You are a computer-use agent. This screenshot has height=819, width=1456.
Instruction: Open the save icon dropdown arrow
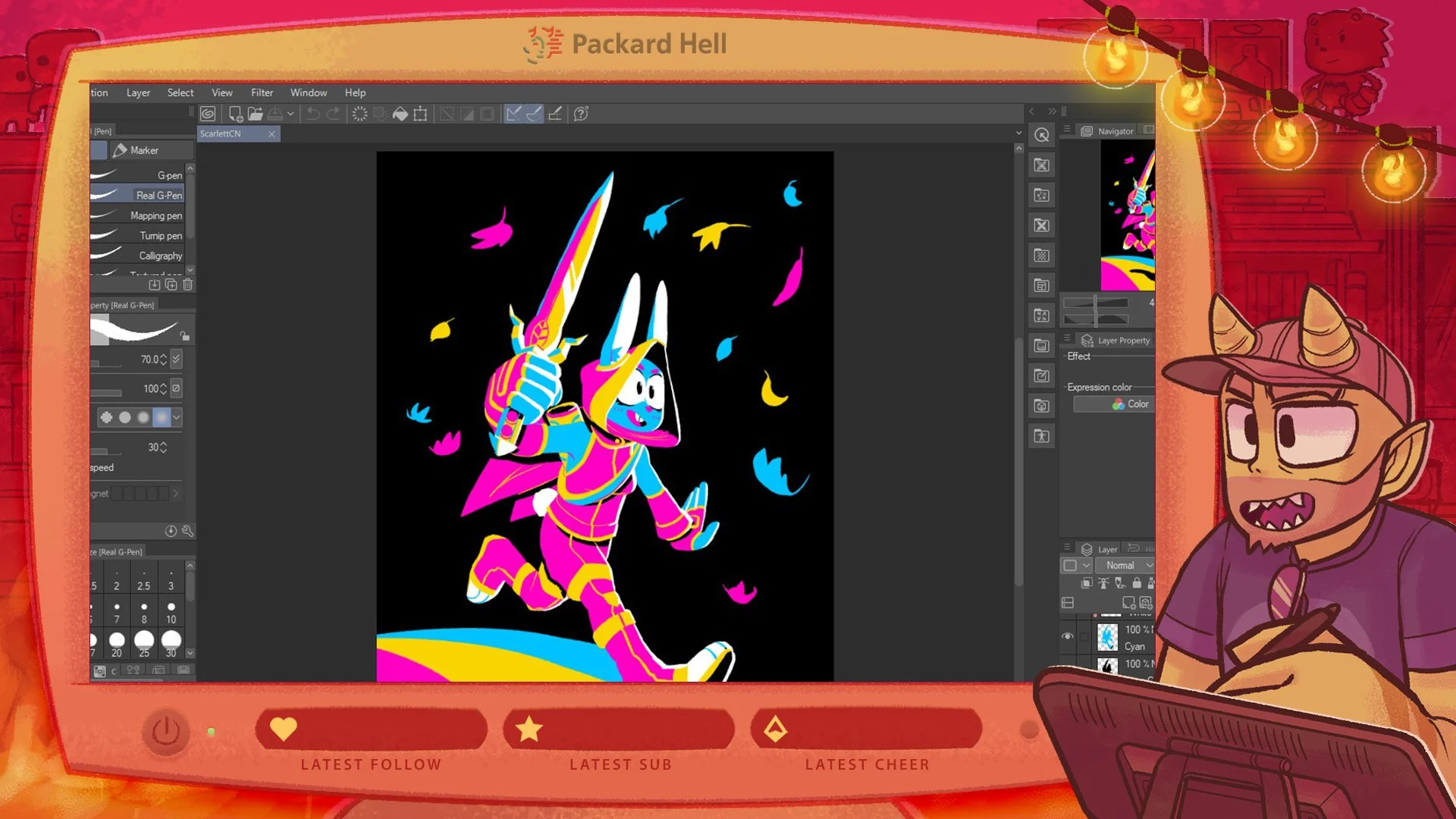(290, 114)
